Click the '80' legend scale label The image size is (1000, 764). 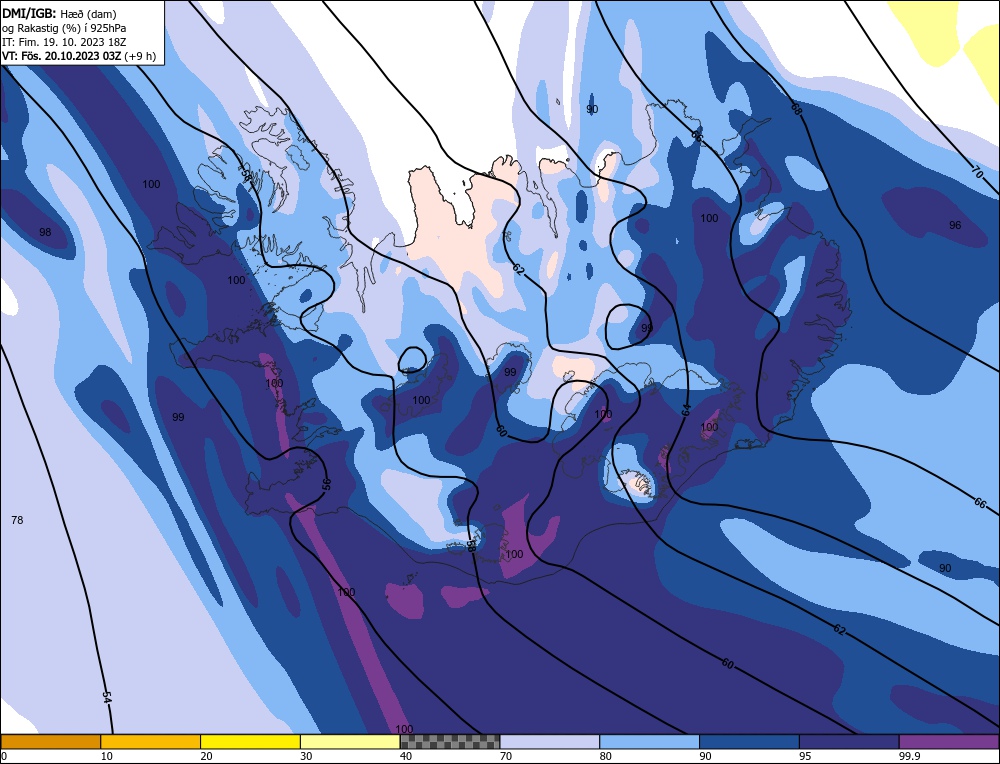tap(605, 756)
